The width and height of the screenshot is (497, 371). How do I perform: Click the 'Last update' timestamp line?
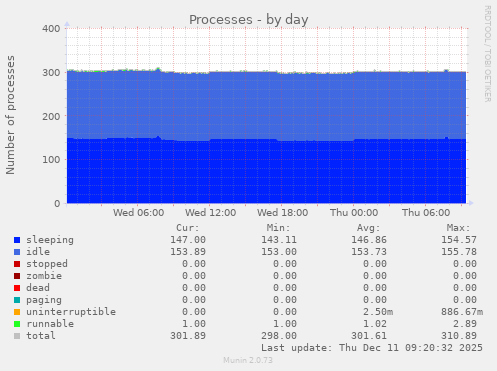pyautogui.click(x=372, y=348)
